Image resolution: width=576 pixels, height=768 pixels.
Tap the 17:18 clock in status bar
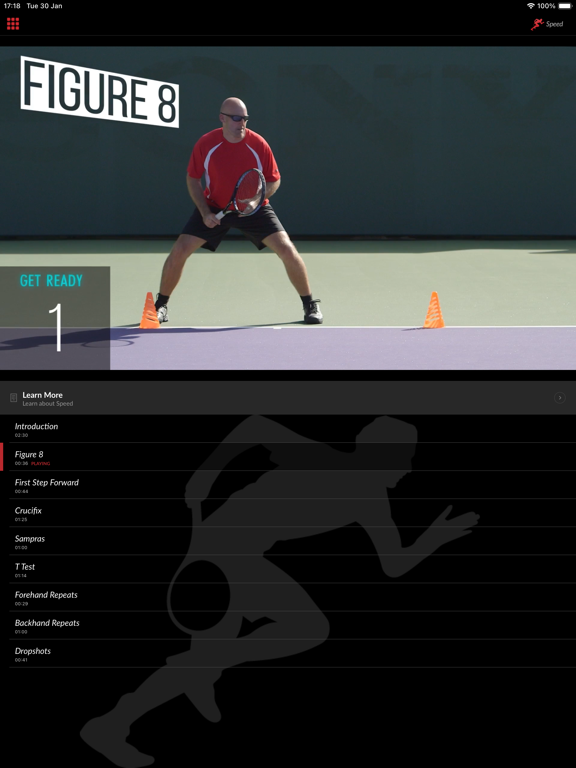[x=12, y=6]
